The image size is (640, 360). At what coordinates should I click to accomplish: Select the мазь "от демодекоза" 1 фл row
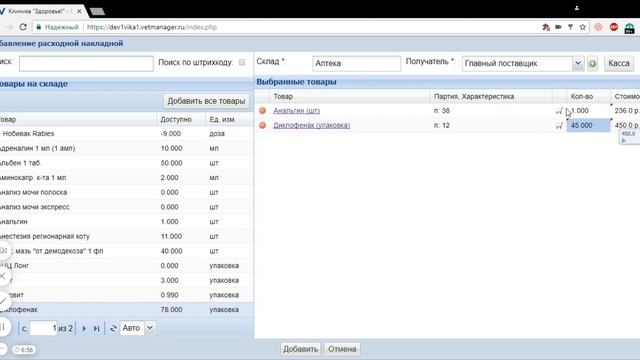[x=127, y=251]
